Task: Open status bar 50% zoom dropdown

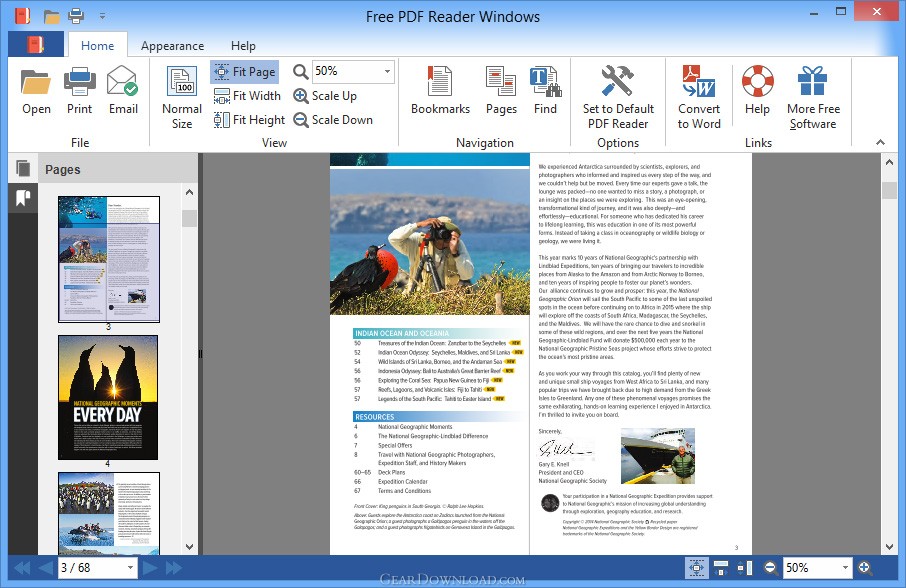Action: tap(845, 568)
